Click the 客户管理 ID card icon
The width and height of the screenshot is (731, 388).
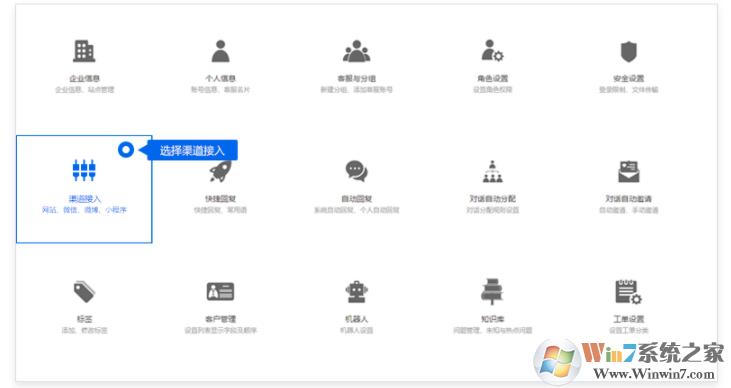[221, 291]
